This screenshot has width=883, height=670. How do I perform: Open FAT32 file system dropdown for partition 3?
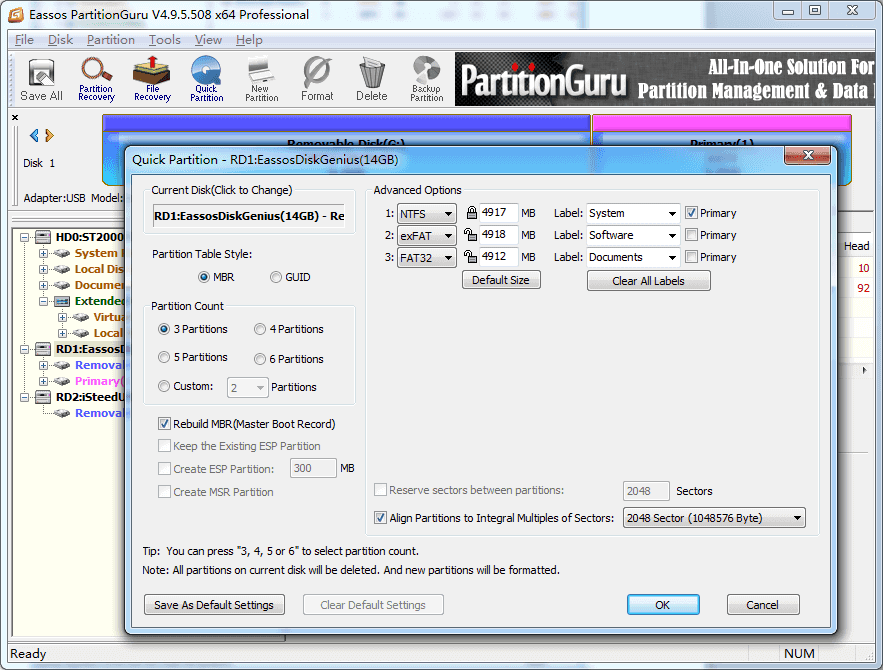(426, 258)
